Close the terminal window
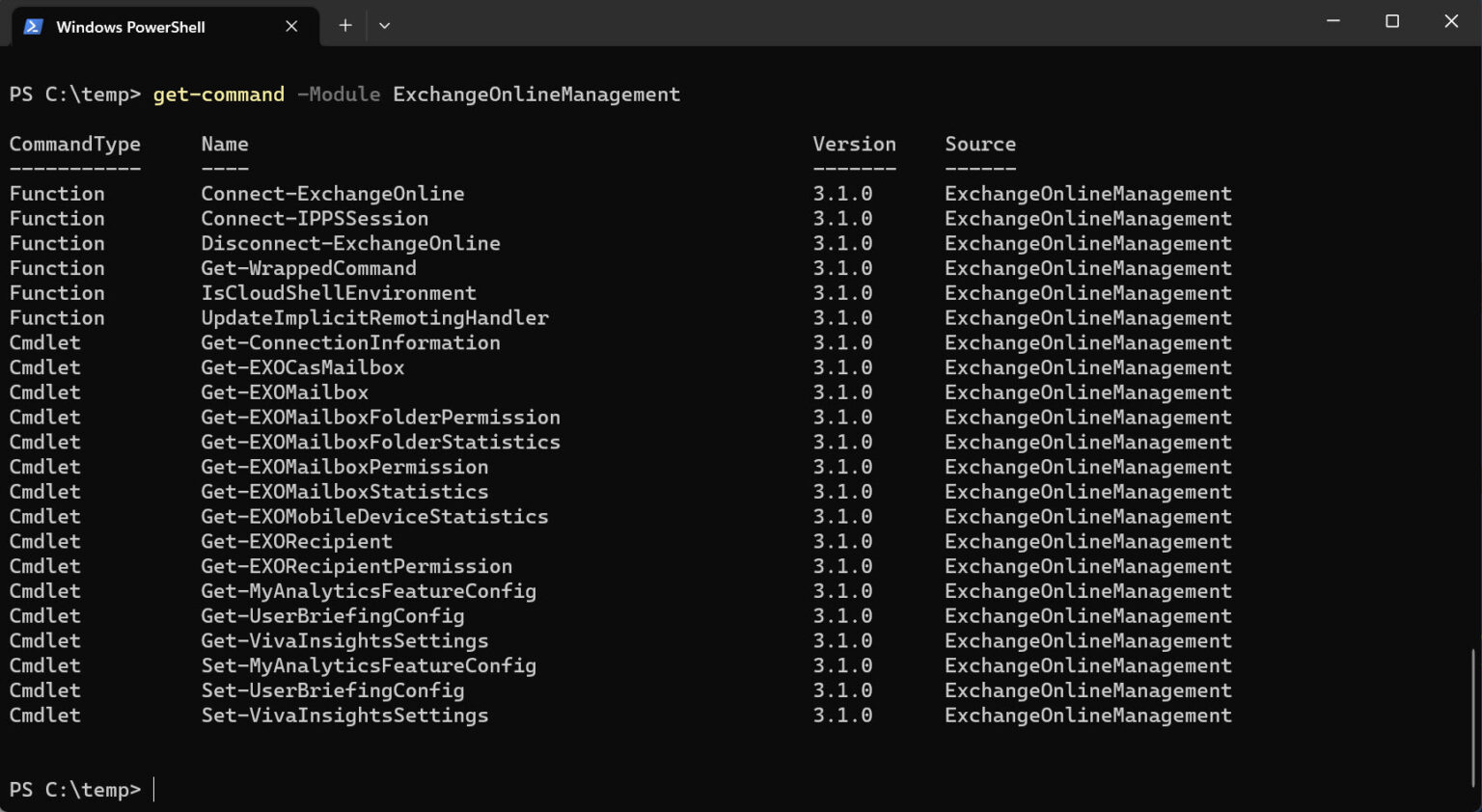The height and width of the screenshot is (812, 1482). (x=1451, y=21)
